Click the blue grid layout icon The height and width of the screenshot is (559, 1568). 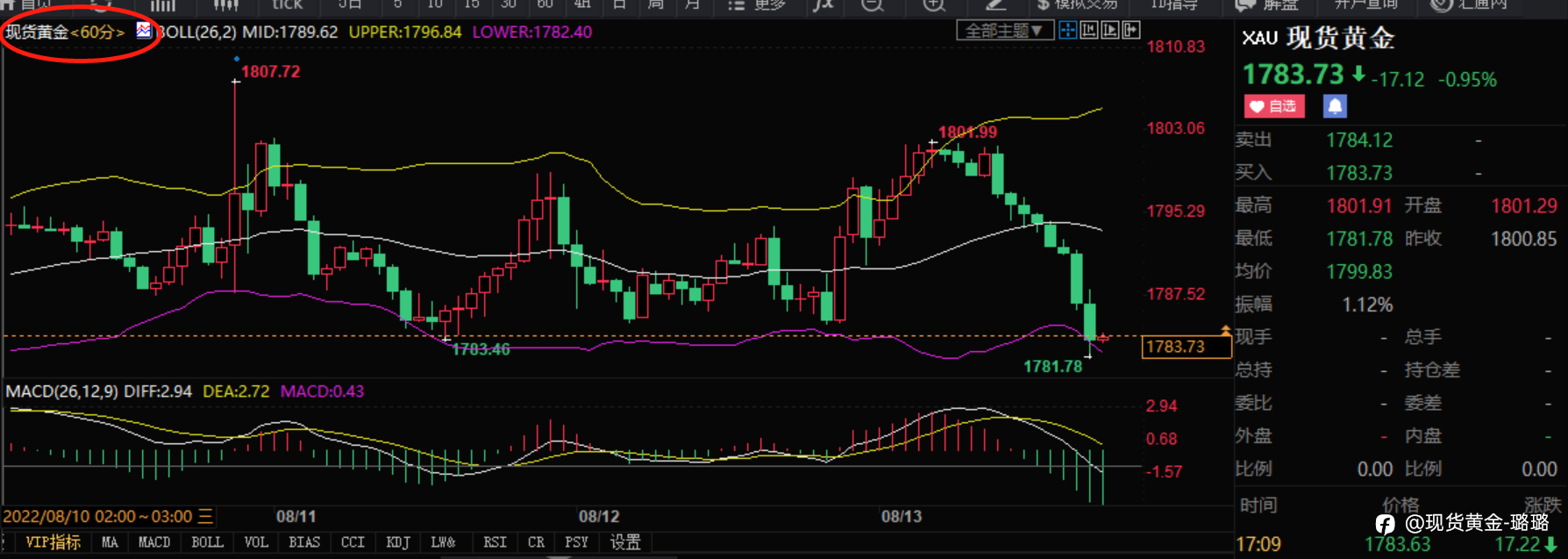coord(1067,31)
